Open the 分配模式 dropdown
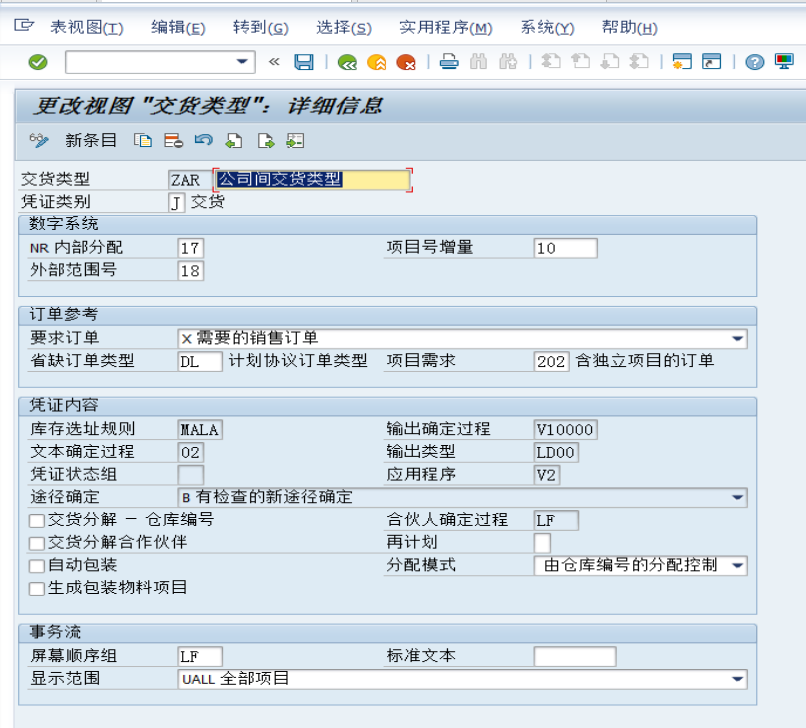 (738, 566)
